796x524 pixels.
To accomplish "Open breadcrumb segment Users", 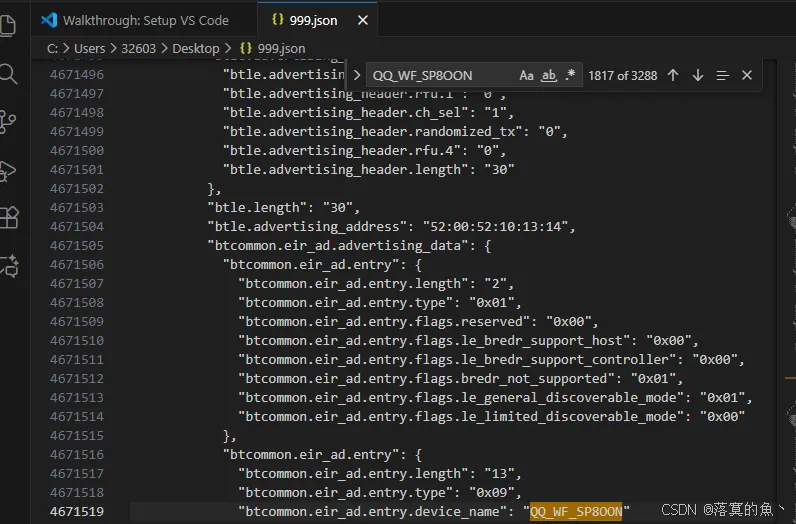I will coord(89,49).
